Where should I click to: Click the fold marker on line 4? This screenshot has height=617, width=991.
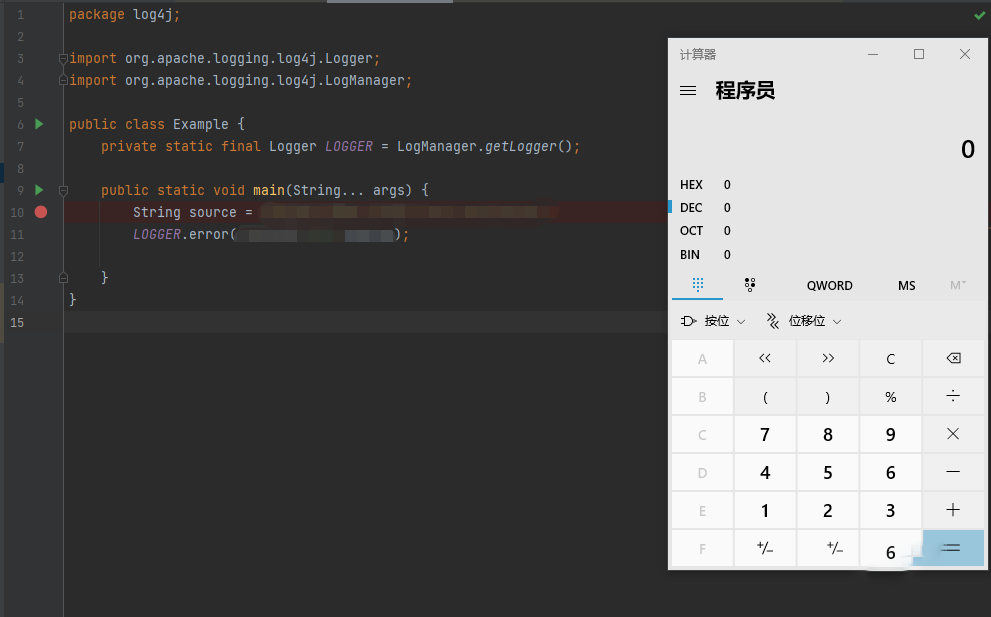[63, 80]
